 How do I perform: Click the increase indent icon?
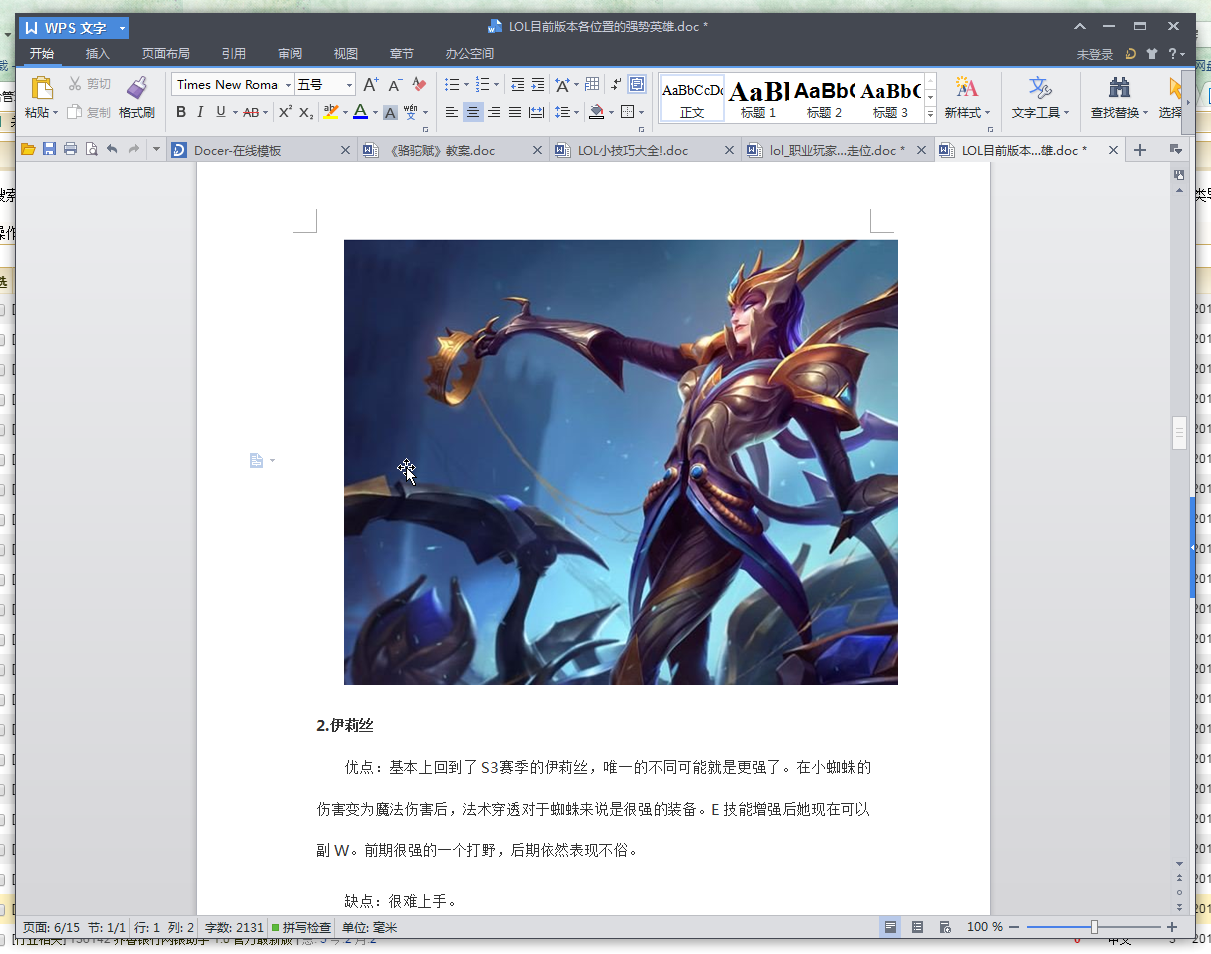[538, 84]
